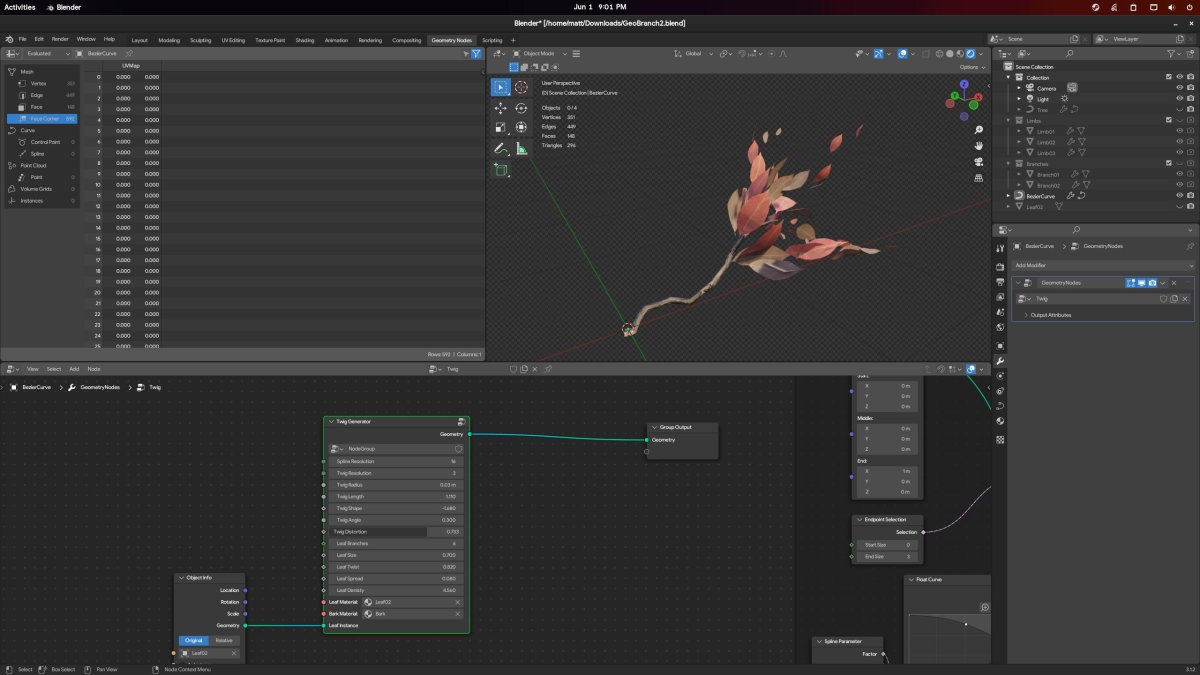Clear the Bark Material slot
Image resolution: width=1200 pixels, height=675 pixels.
tap(458, 613)
